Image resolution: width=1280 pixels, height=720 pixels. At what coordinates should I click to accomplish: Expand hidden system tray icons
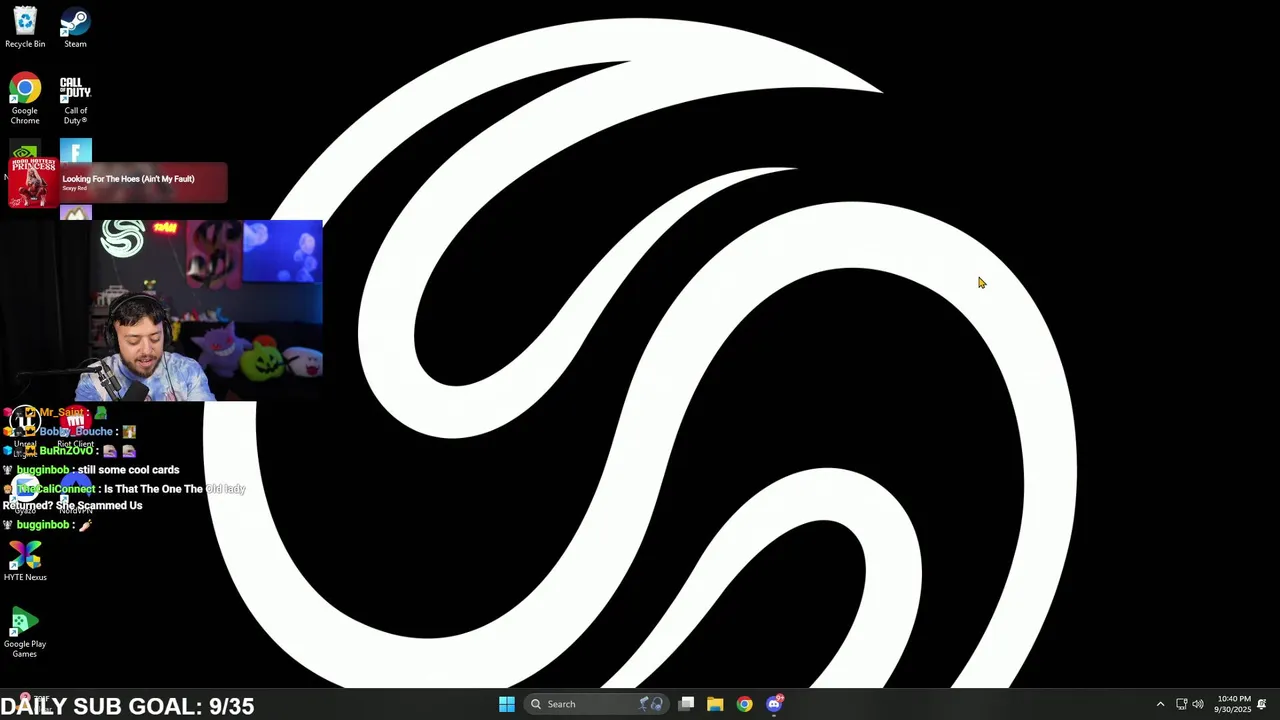coord(1160,704)
